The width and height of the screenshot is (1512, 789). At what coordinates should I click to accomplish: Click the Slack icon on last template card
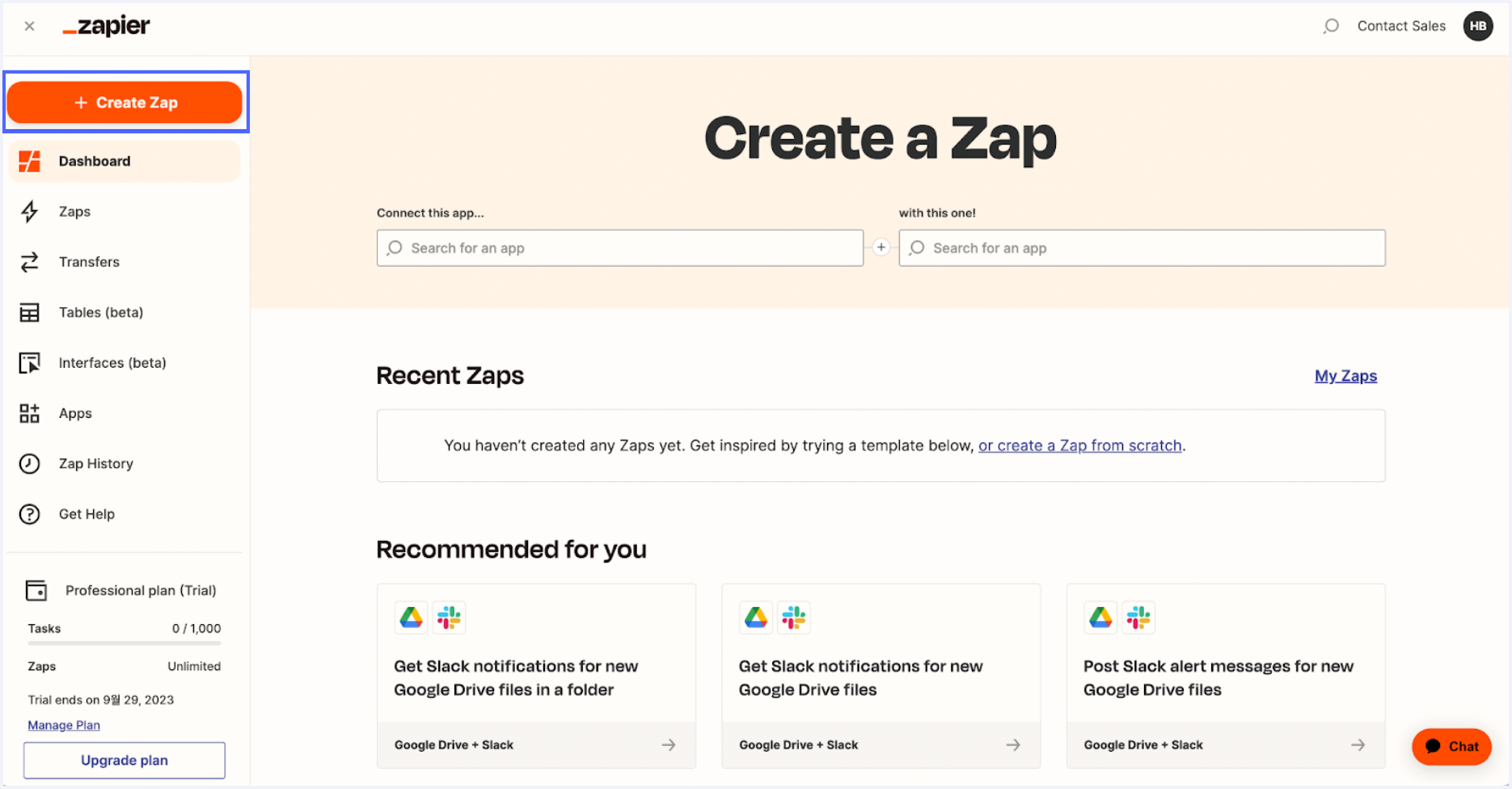(1138, 617)
